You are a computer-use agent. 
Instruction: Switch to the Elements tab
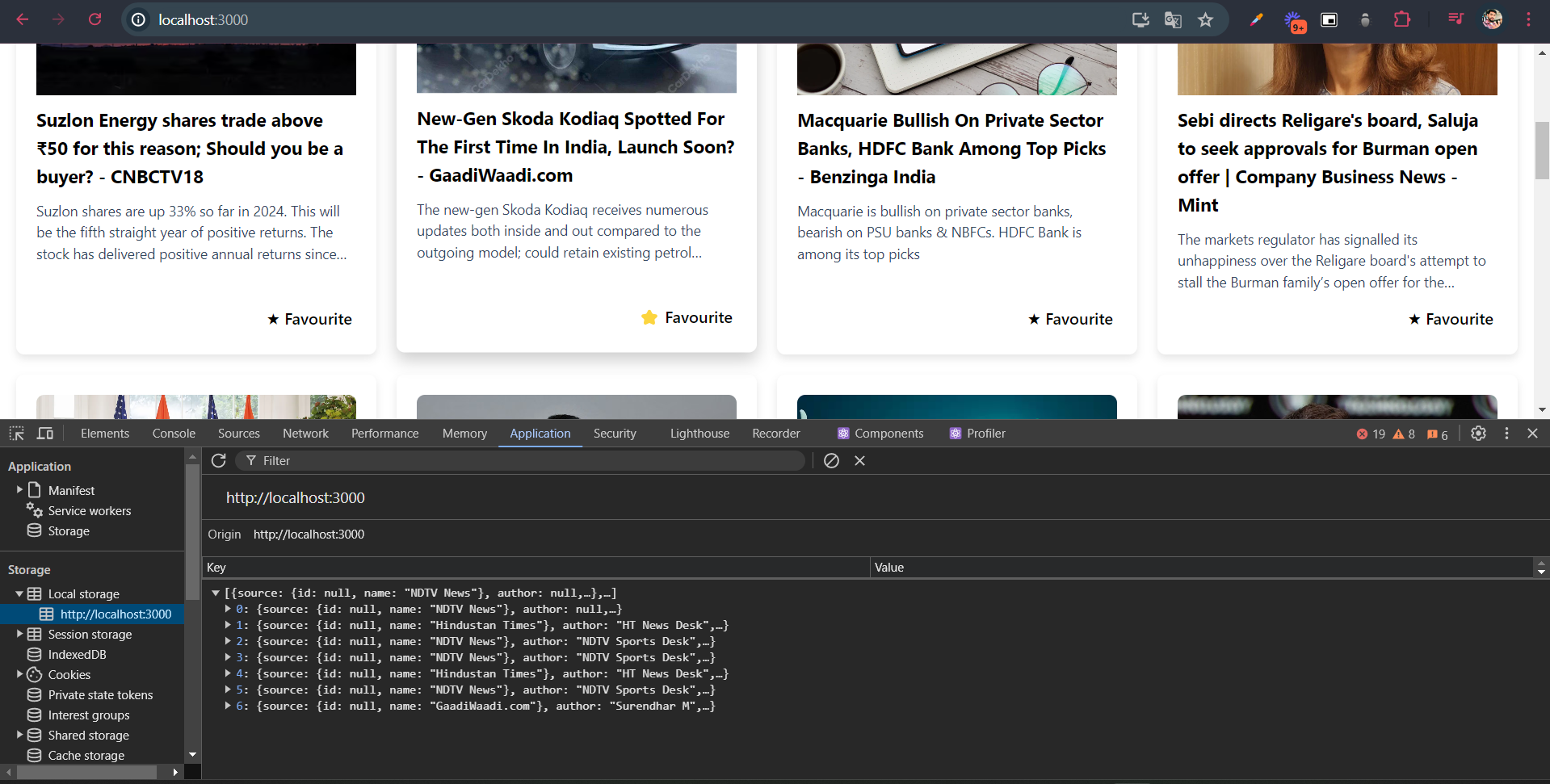[x=105, y=434]
